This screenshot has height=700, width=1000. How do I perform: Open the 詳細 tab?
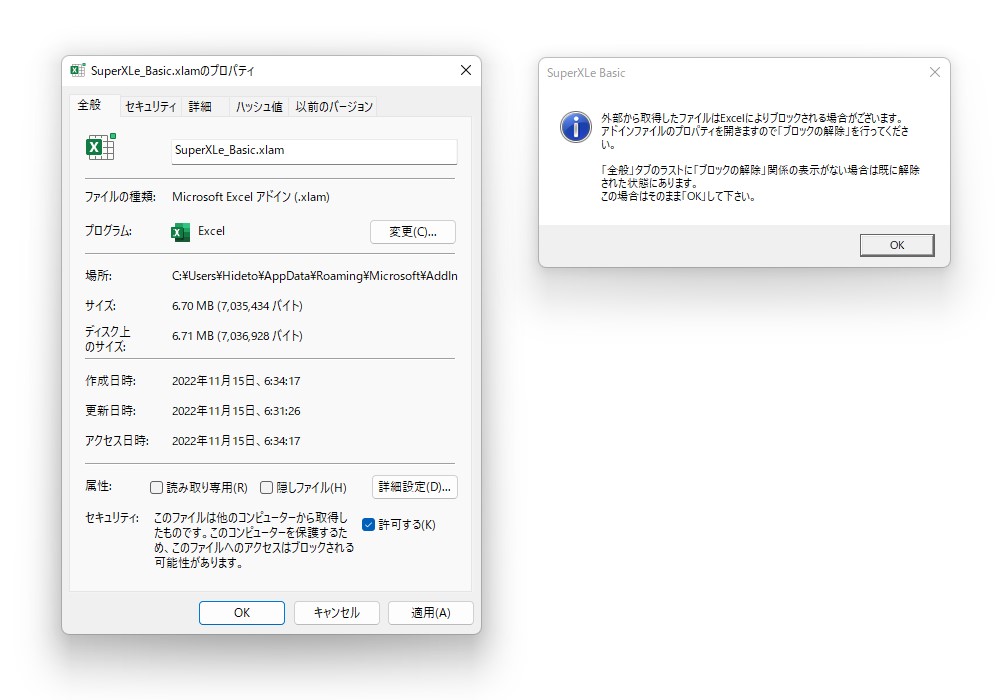(x=201, y=105)
